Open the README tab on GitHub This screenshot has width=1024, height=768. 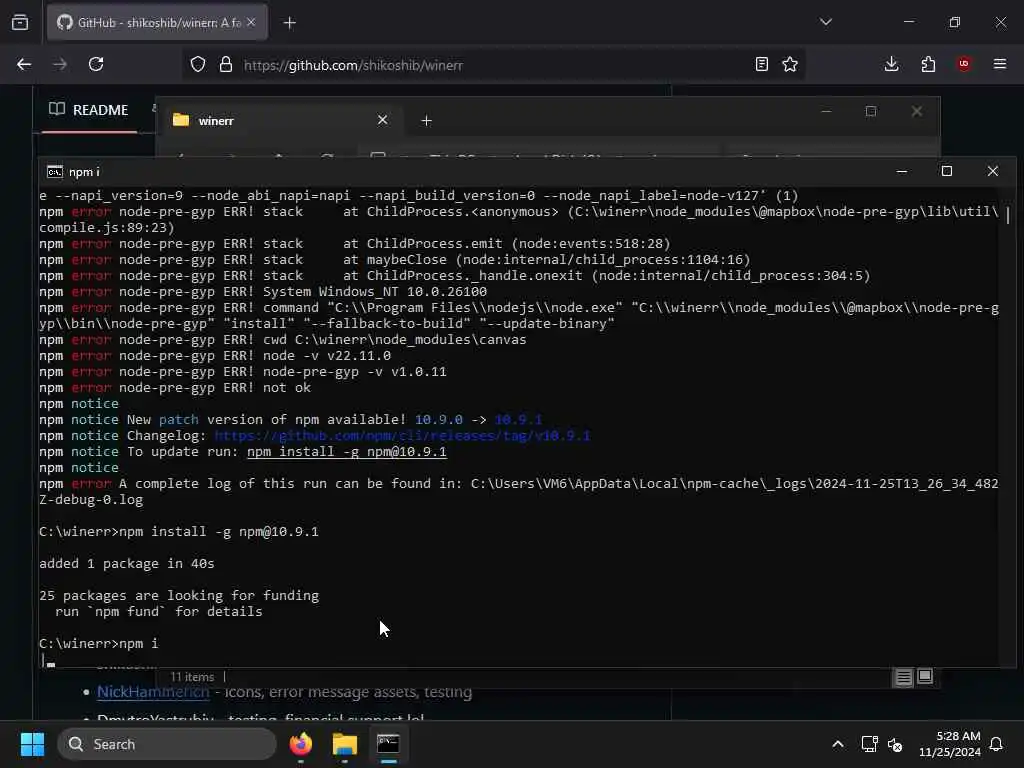[x=89, y=110]
